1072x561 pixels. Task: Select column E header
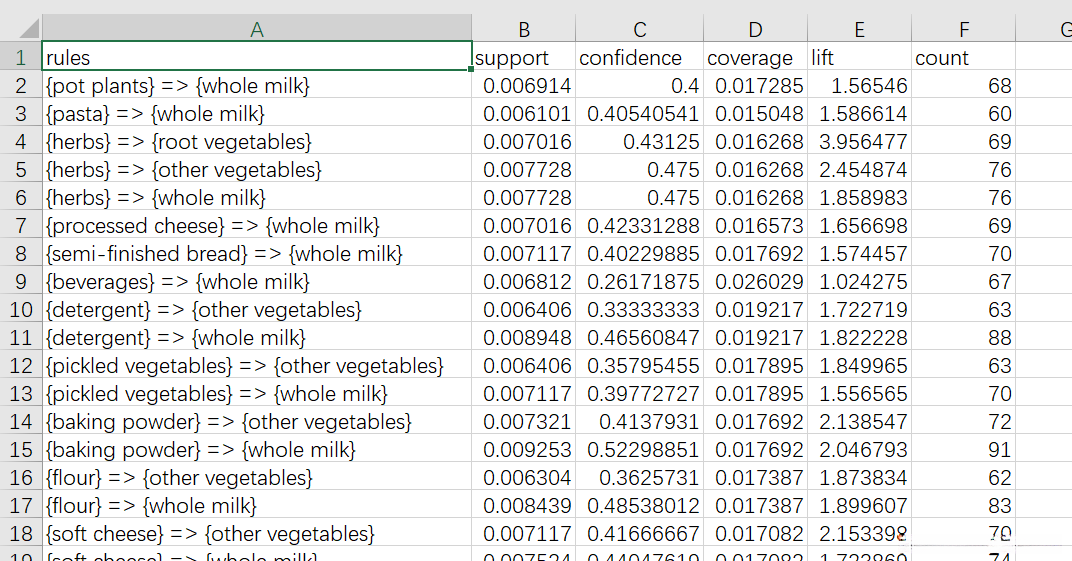click(859, 30)
